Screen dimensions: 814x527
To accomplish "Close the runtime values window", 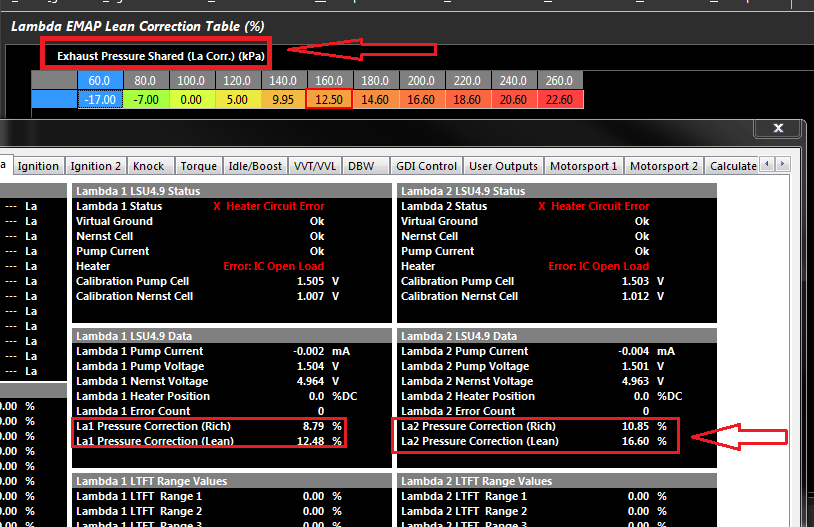I will [778, 129].
